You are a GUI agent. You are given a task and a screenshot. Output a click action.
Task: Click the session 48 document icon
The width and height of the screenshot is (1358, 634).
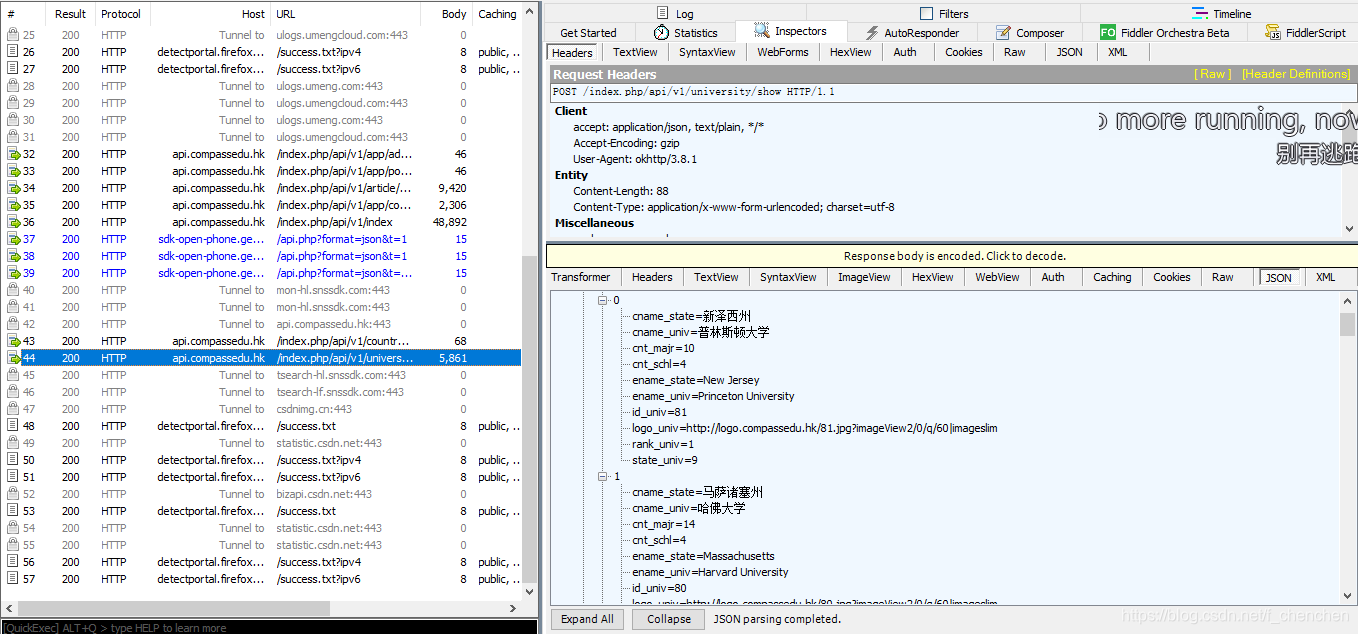click(13, 426)
